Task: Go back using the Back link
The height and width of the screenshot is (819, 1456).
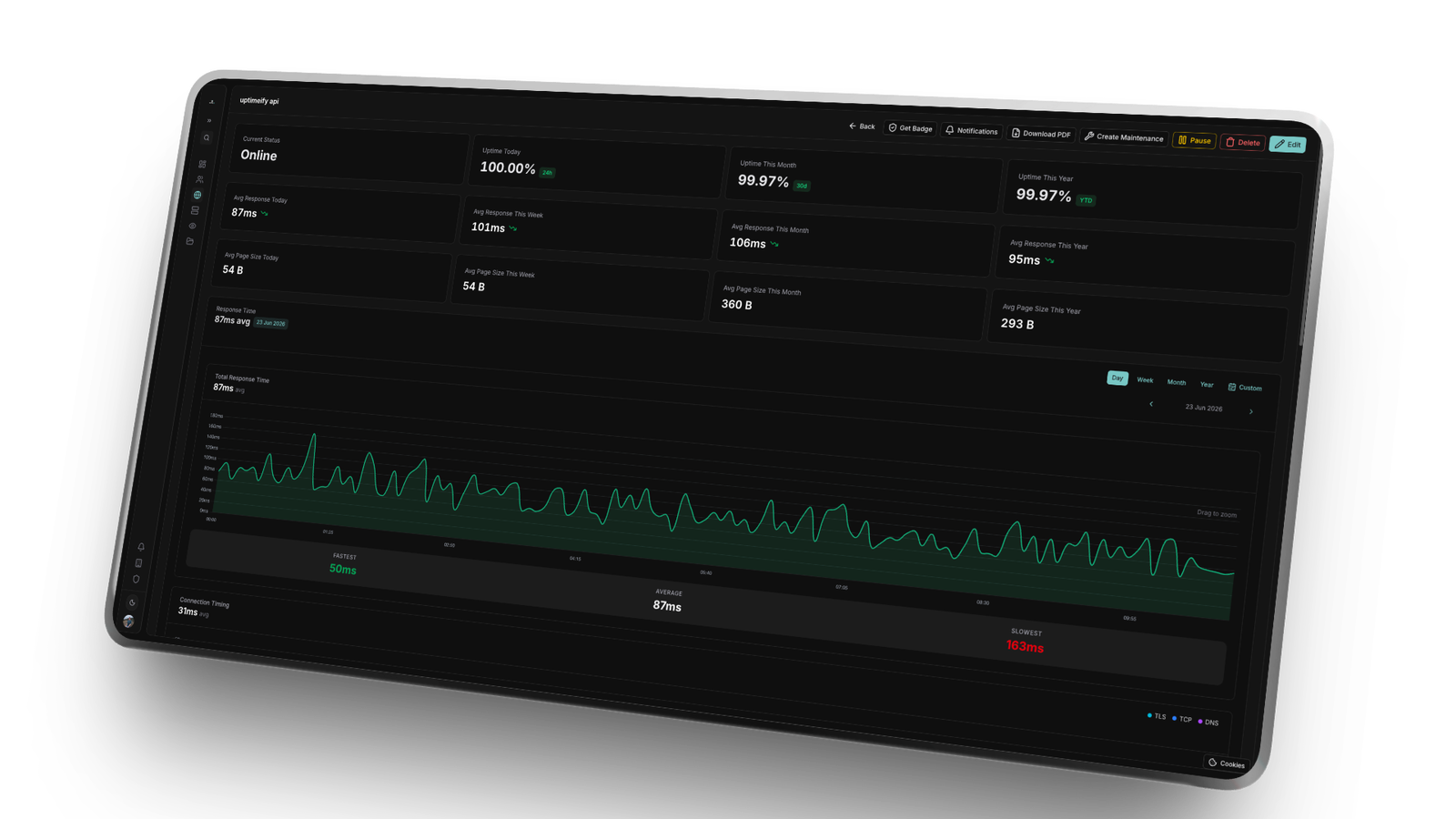Action: click(x=862, y=126)
